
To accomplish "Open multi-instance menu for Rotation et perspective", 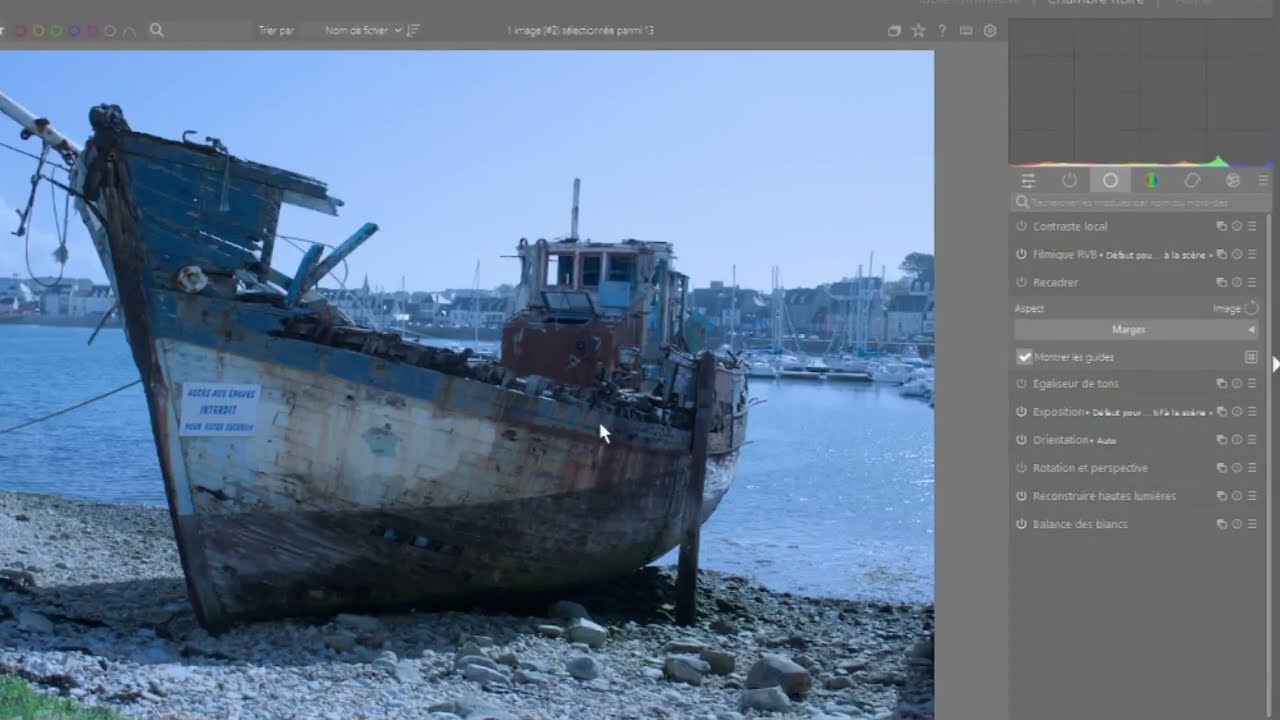I will [1221, 468].
